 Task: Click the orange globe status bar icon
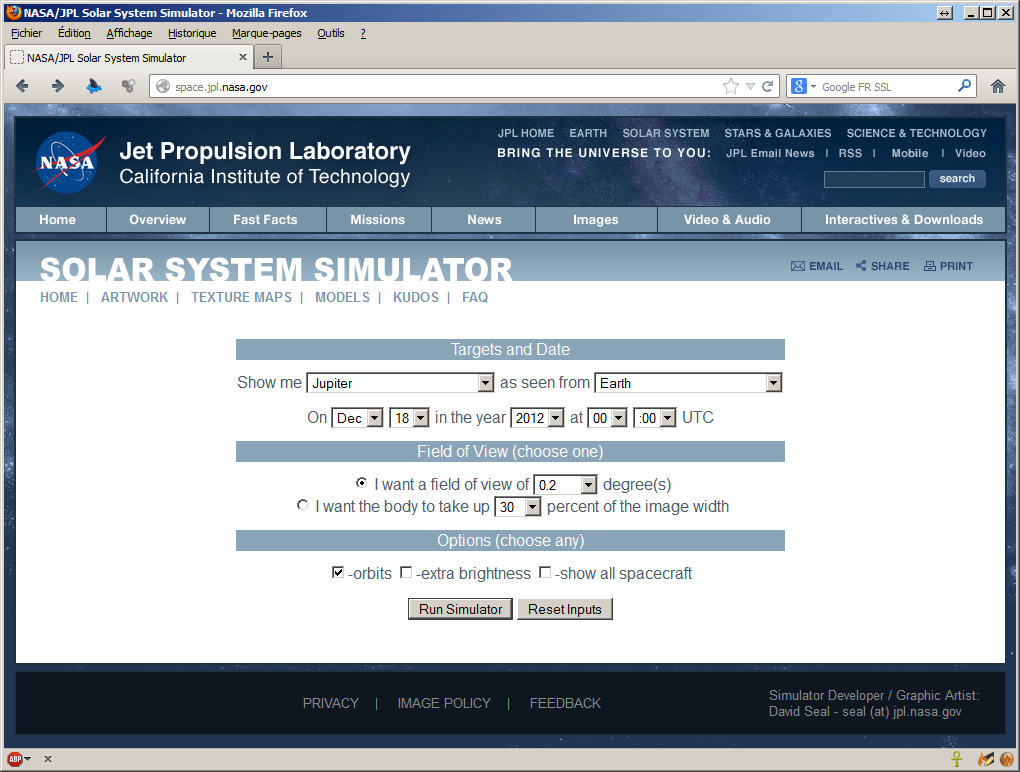coord(1007,758)
